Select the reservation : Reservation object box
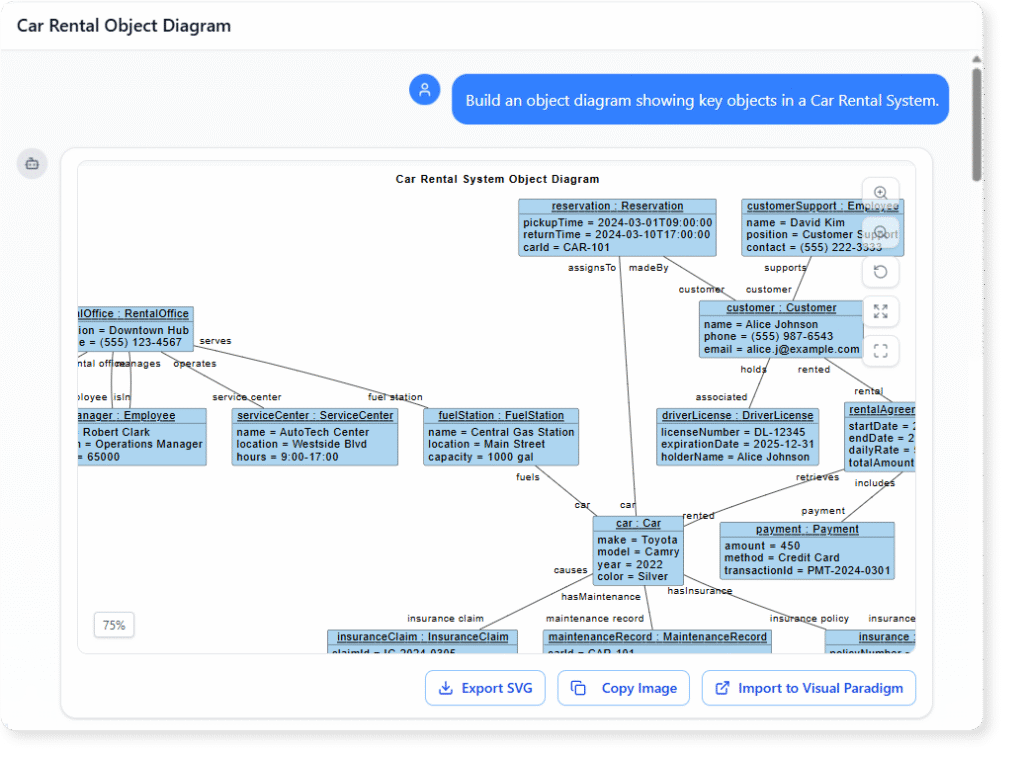Screen dimensions: 1024x758 (615, 227)
